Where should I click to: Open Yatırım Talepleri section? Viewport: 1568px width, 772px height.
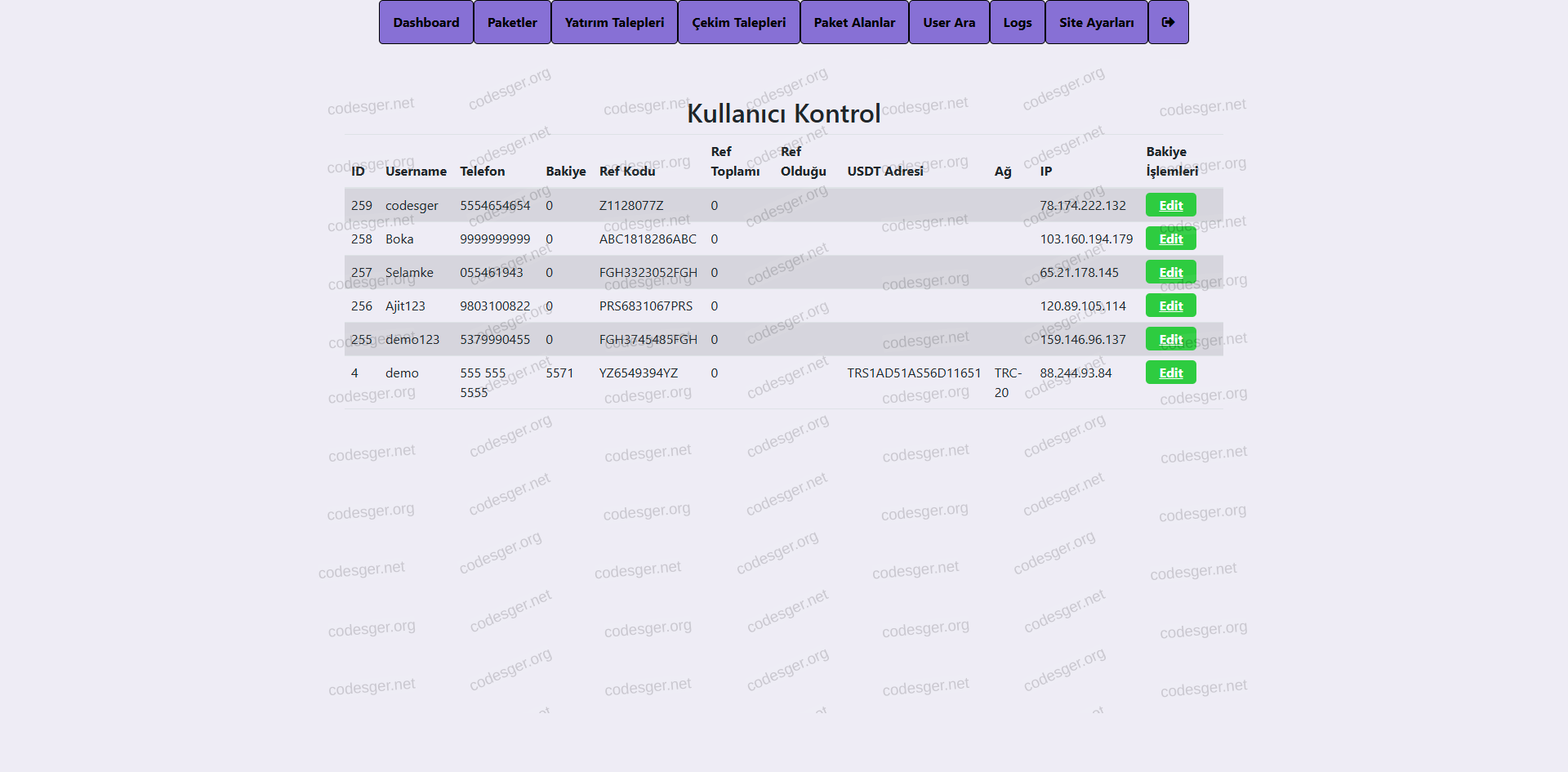pos(614,22)
